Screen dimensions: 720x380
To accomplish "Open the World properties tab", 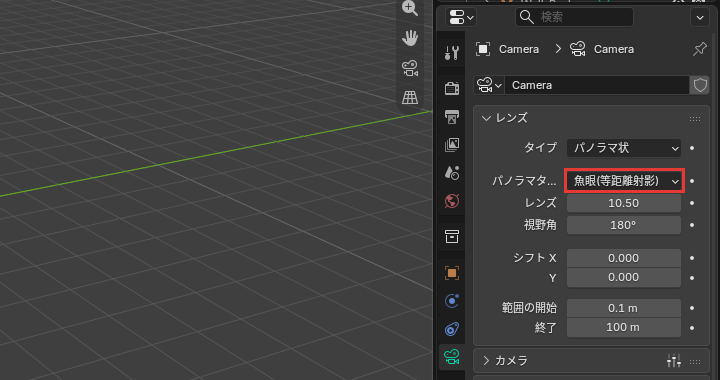I will coord(452,201).
